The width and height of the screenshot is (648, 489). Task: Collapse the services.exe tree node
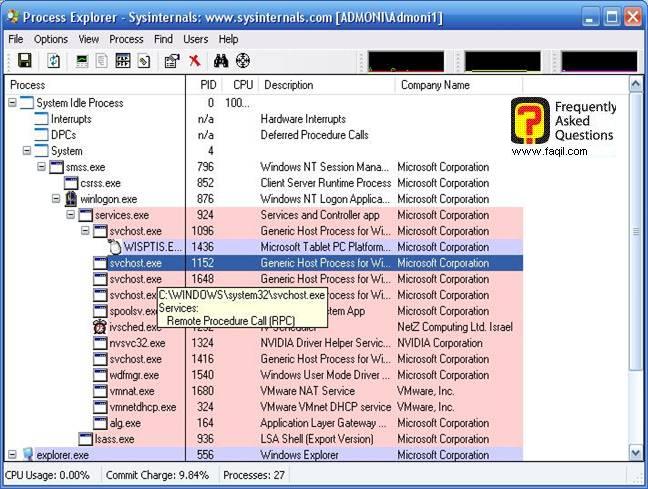click(71, 215)
